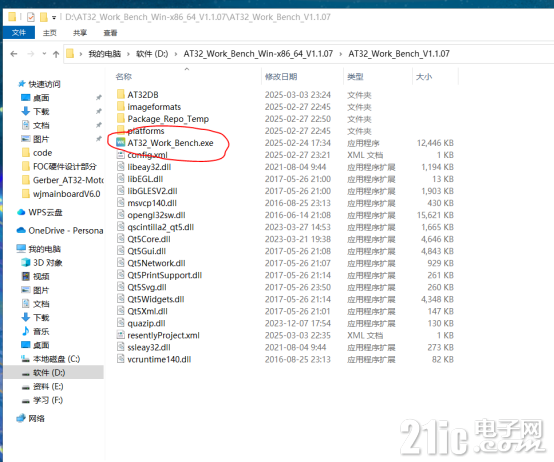Image resolution: width=554 pixels, height=462 pixels.
Task: Sort files by 修改日期 column header
Action: point(281,77)
